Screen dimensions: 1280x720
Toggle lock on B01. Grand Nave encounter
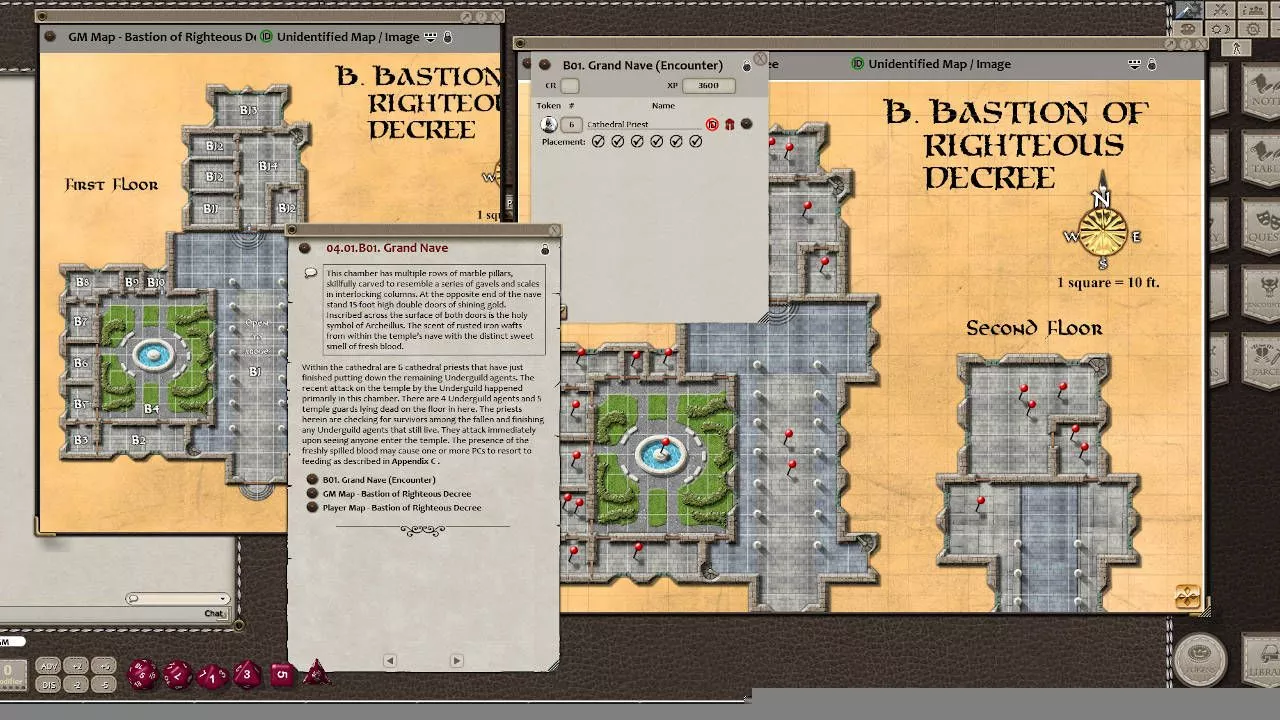tap(747, 66)
